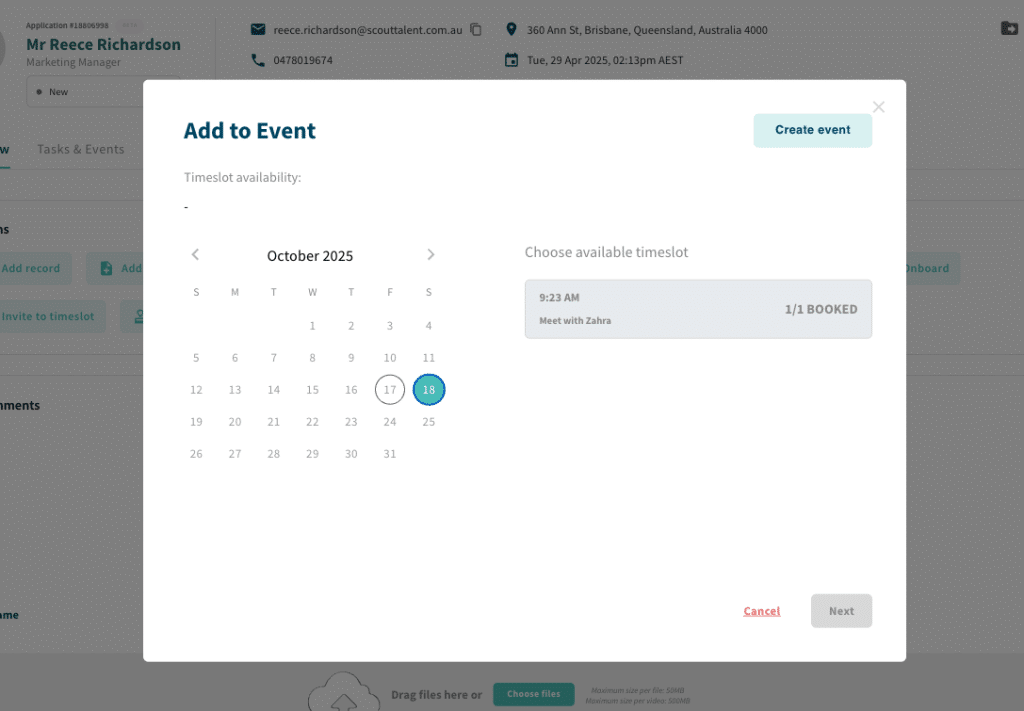Click the Invite to timeslot button
1024x711 pixels.
48,316
